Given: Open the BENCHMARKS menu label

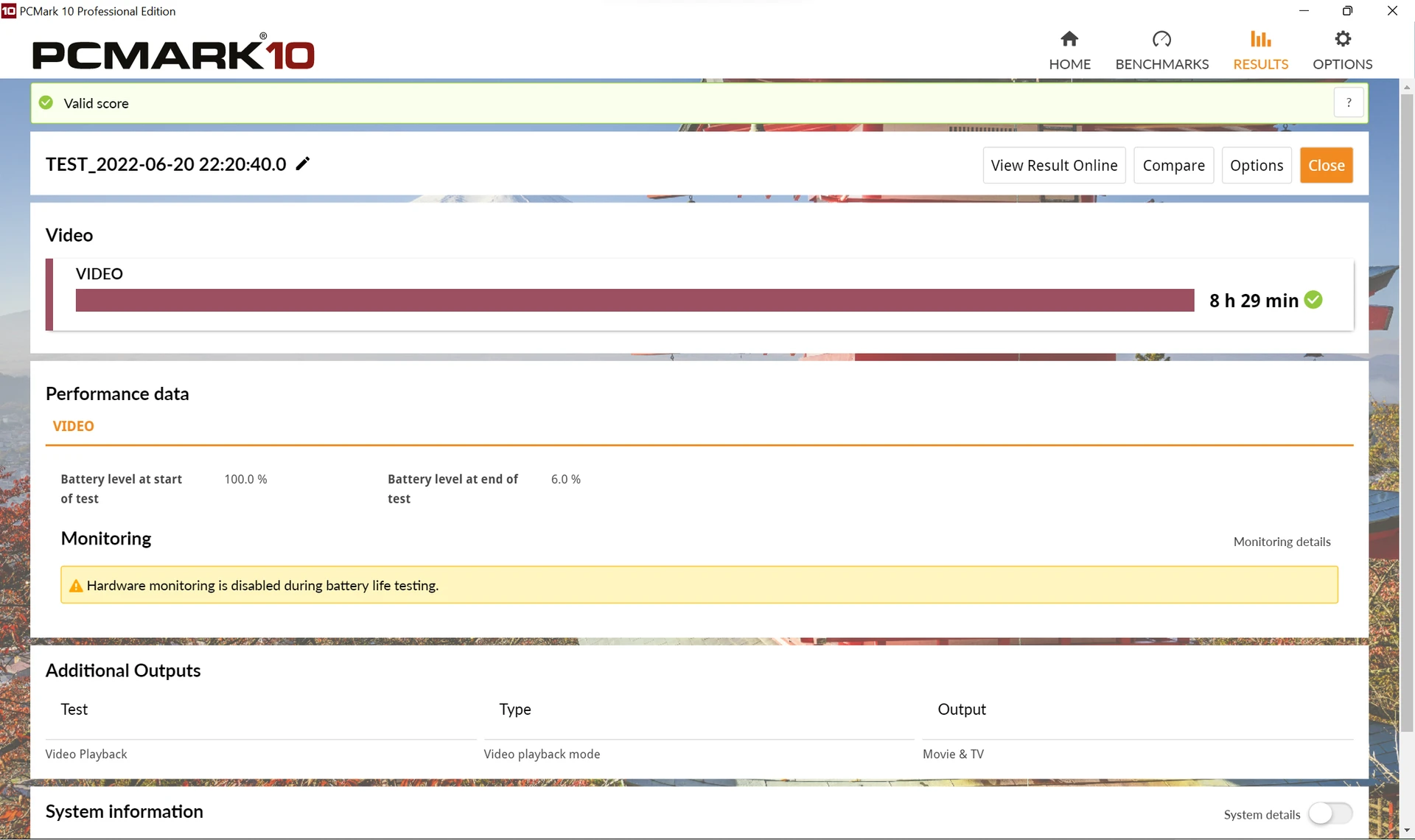Looking at the screenshot, I should click(x=1161, y=64).
